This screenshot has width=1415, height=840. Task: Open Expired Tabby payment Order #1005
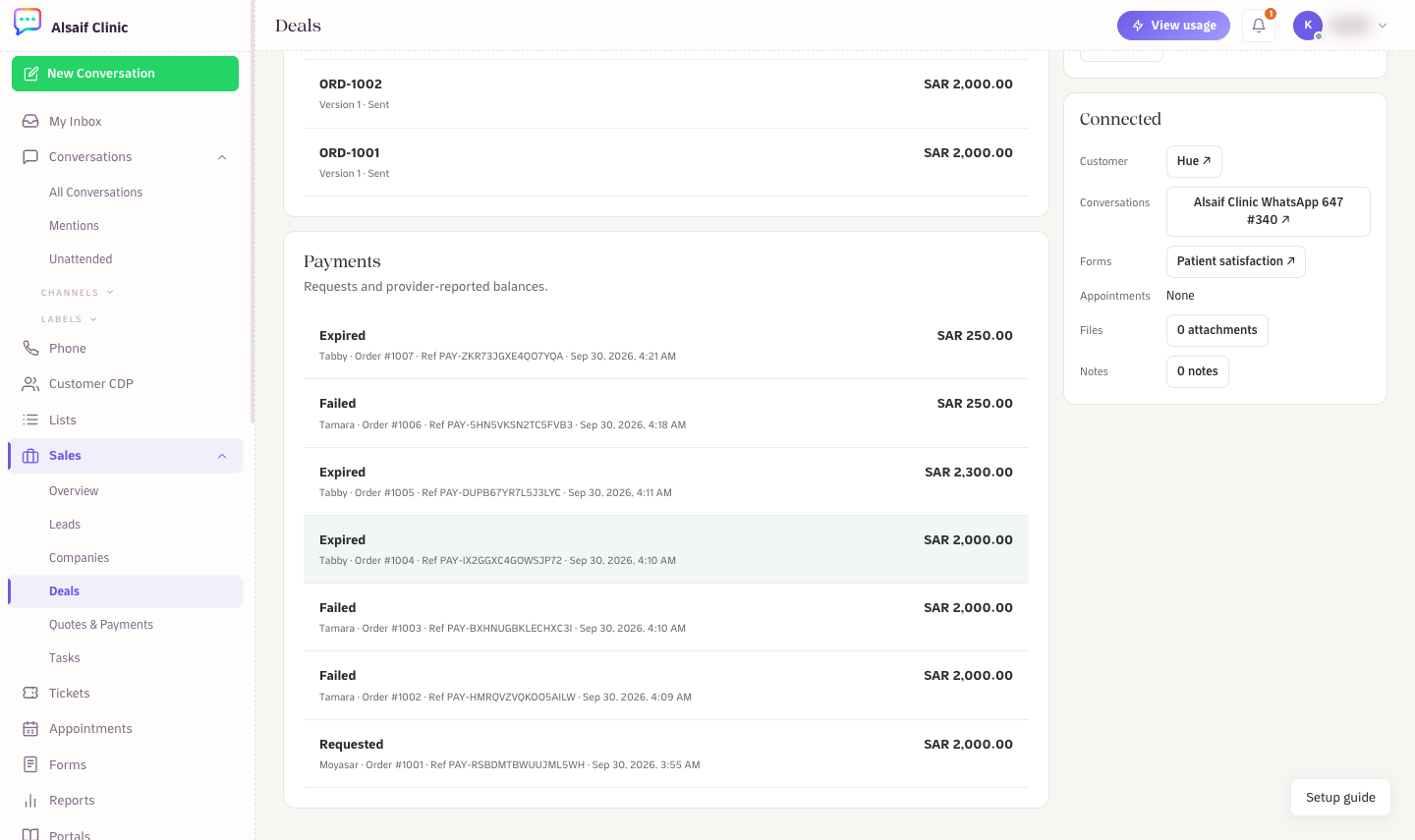(x=666, y=481)
